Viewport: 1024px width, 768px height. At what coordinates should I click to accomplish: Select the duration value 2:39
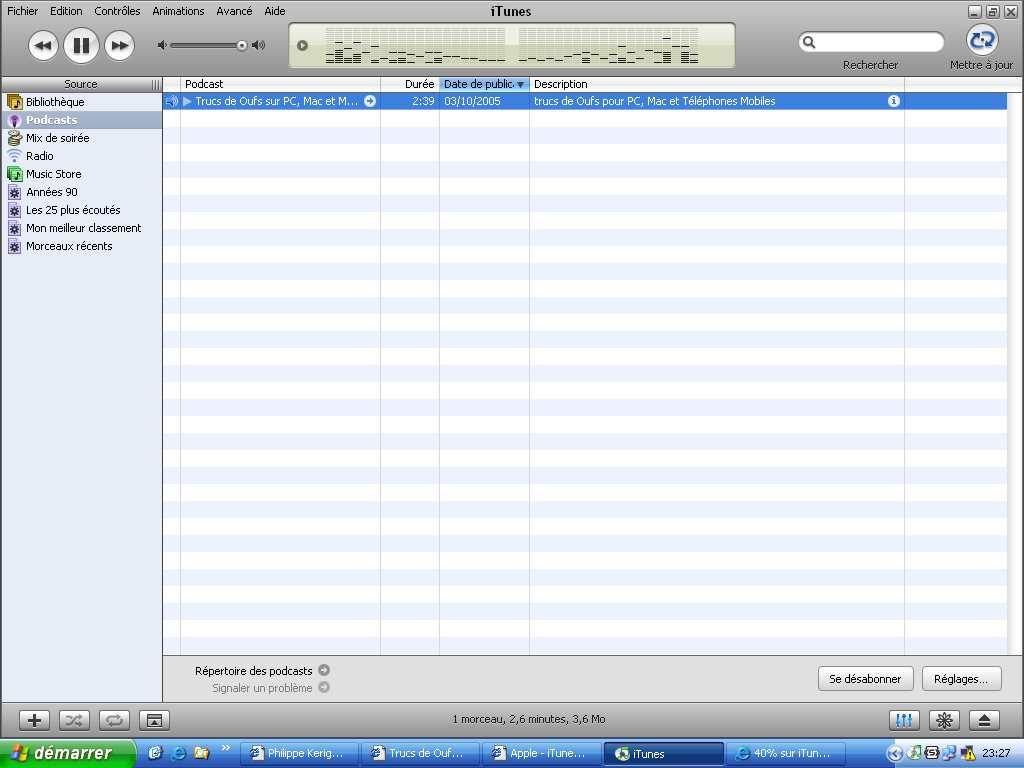[x=423, y=101]
